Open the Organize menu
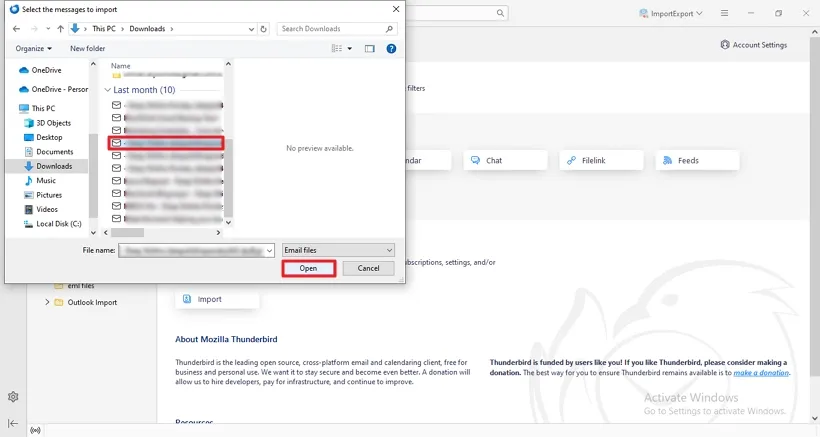Image resolution: width=820 pixels, height=437 pixels. coord(33,49)
